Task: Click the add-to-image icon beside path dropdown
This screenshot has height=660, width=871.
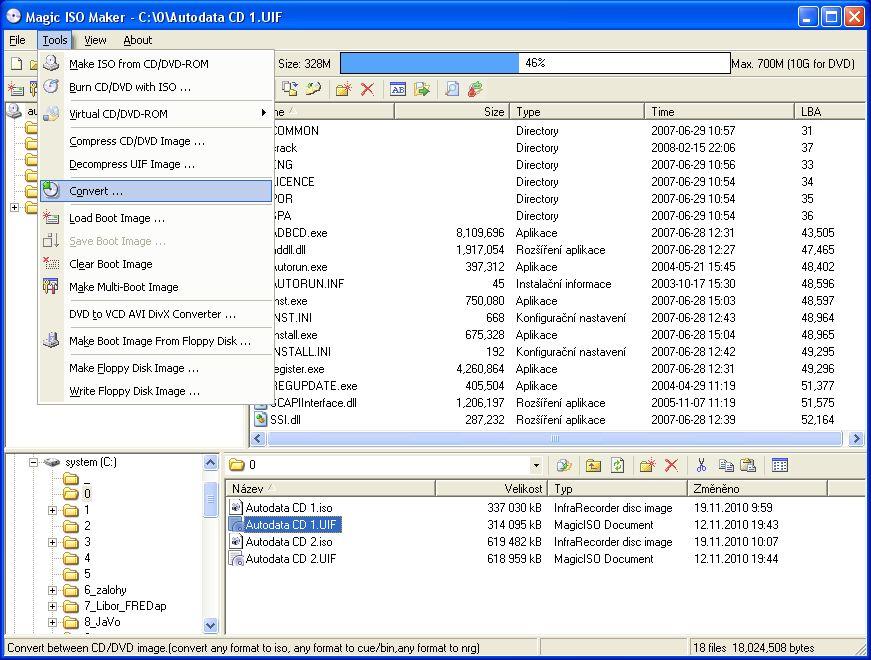Action: tap(563, 466)
